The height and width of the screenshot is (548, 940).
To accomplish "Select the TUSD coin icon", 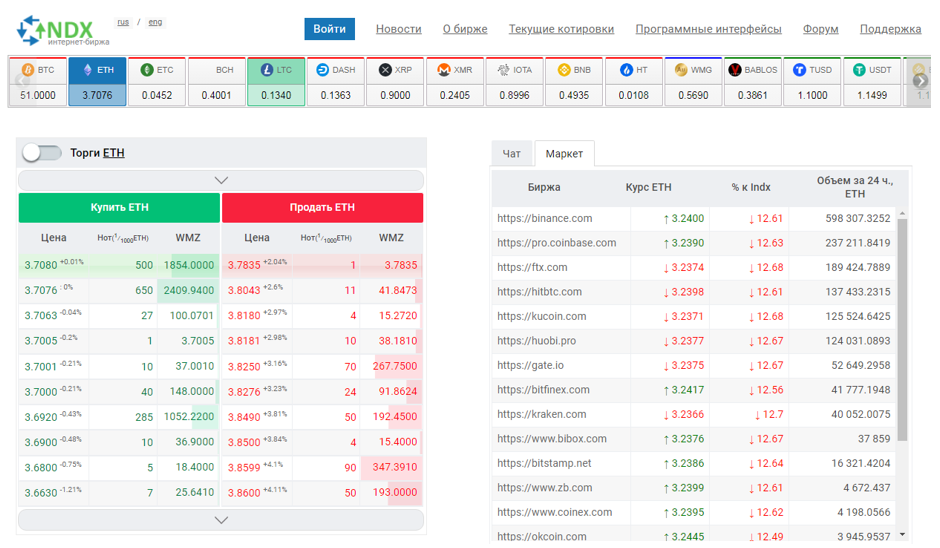I will coord(799,70).
